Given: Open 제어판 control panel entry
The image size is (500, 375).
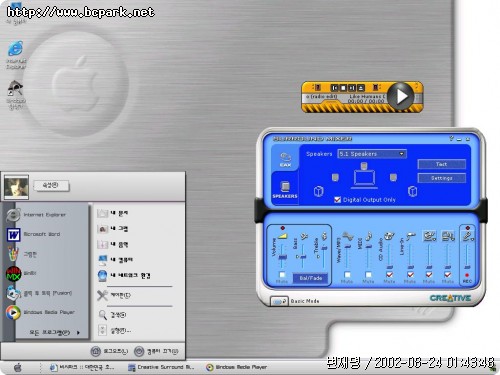Looking at the screenshot, I should pyautogui.click(x=114, y=295).
